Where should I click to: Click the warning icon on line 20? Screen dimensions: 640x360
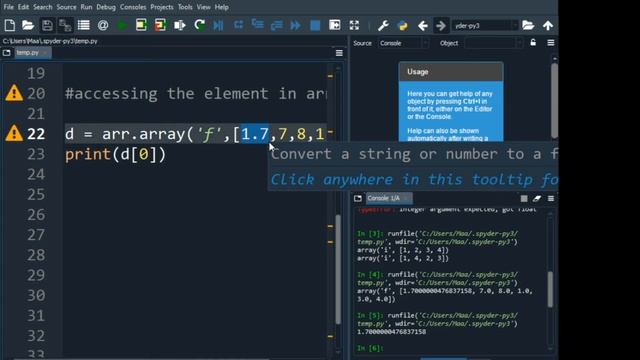pyautogui.click(x=14, y=93)
